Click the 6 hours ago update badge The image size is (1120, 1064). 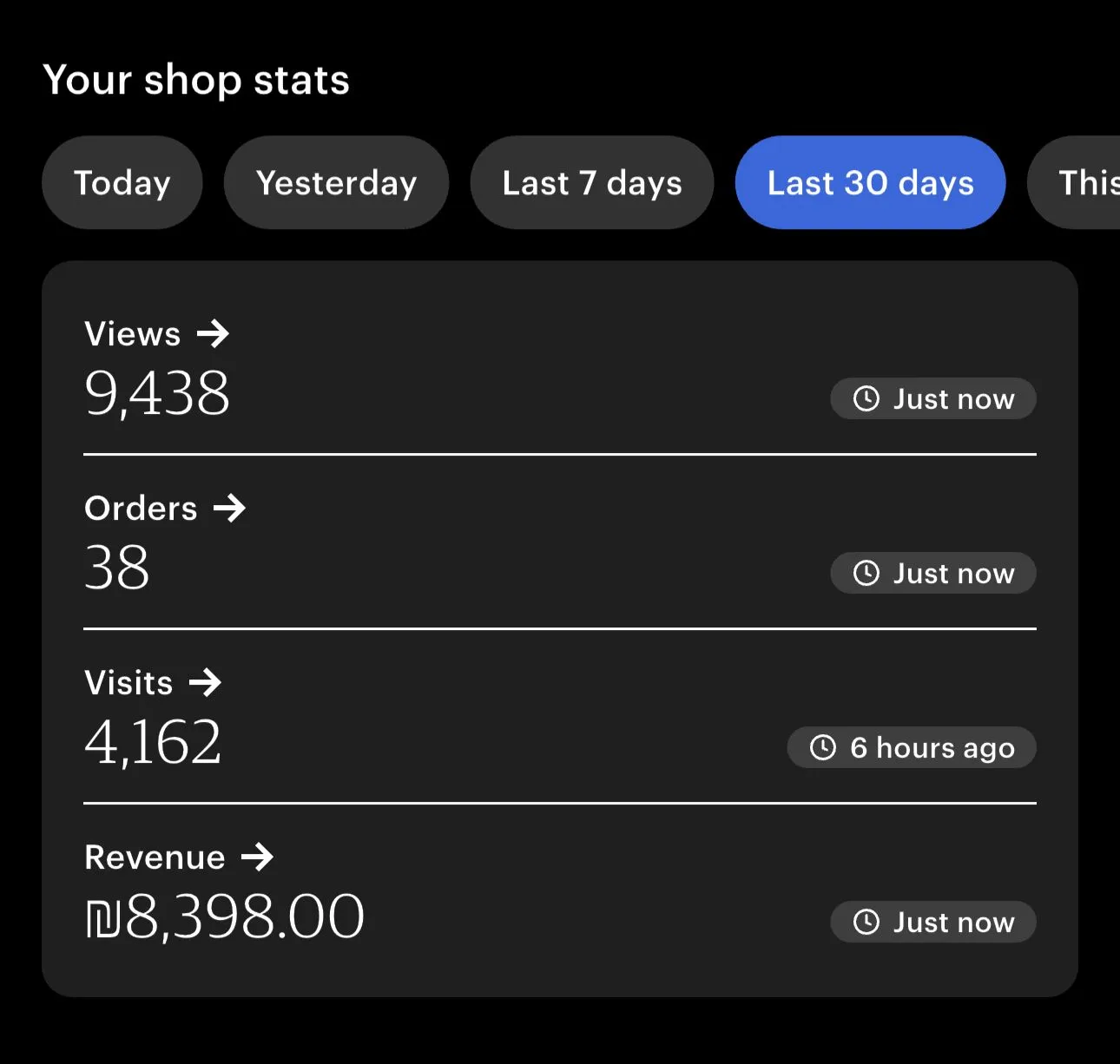pyautogui.click(x=912, y=748)
